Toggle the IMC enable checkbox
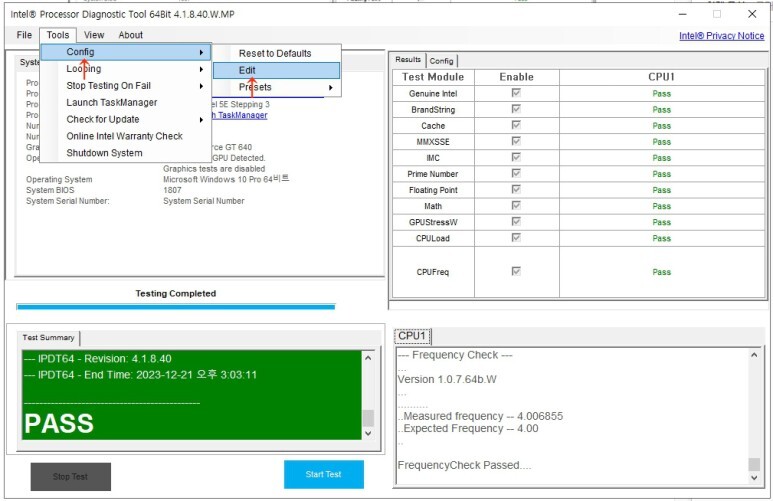773x501 pixels. (x=516, y=157)
